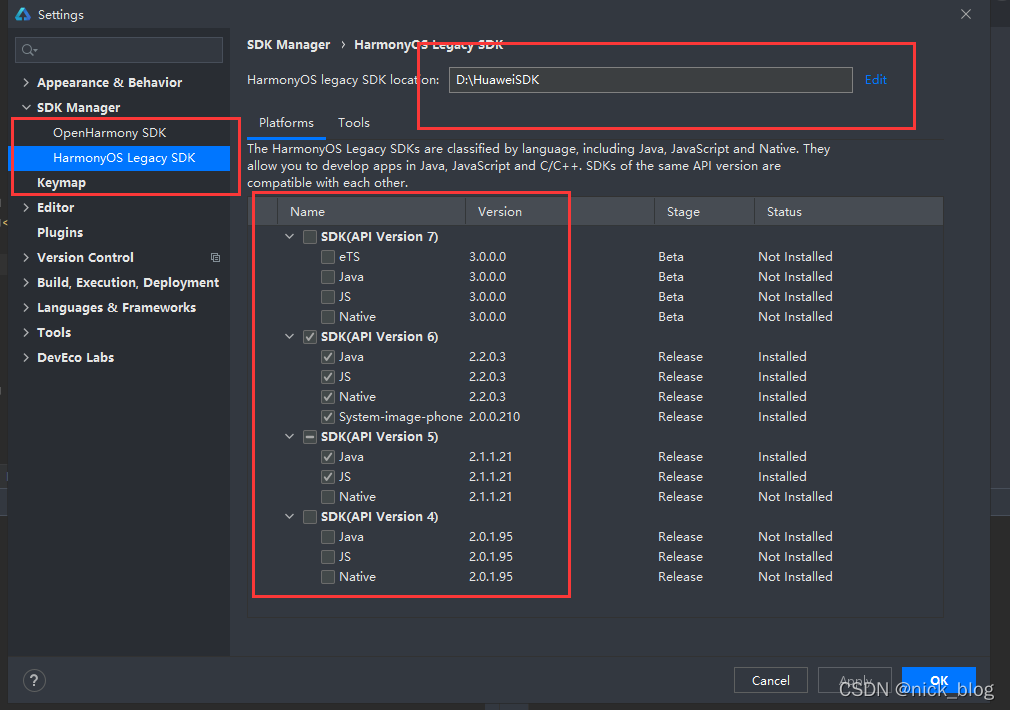Click the help question mark icon

34,680
